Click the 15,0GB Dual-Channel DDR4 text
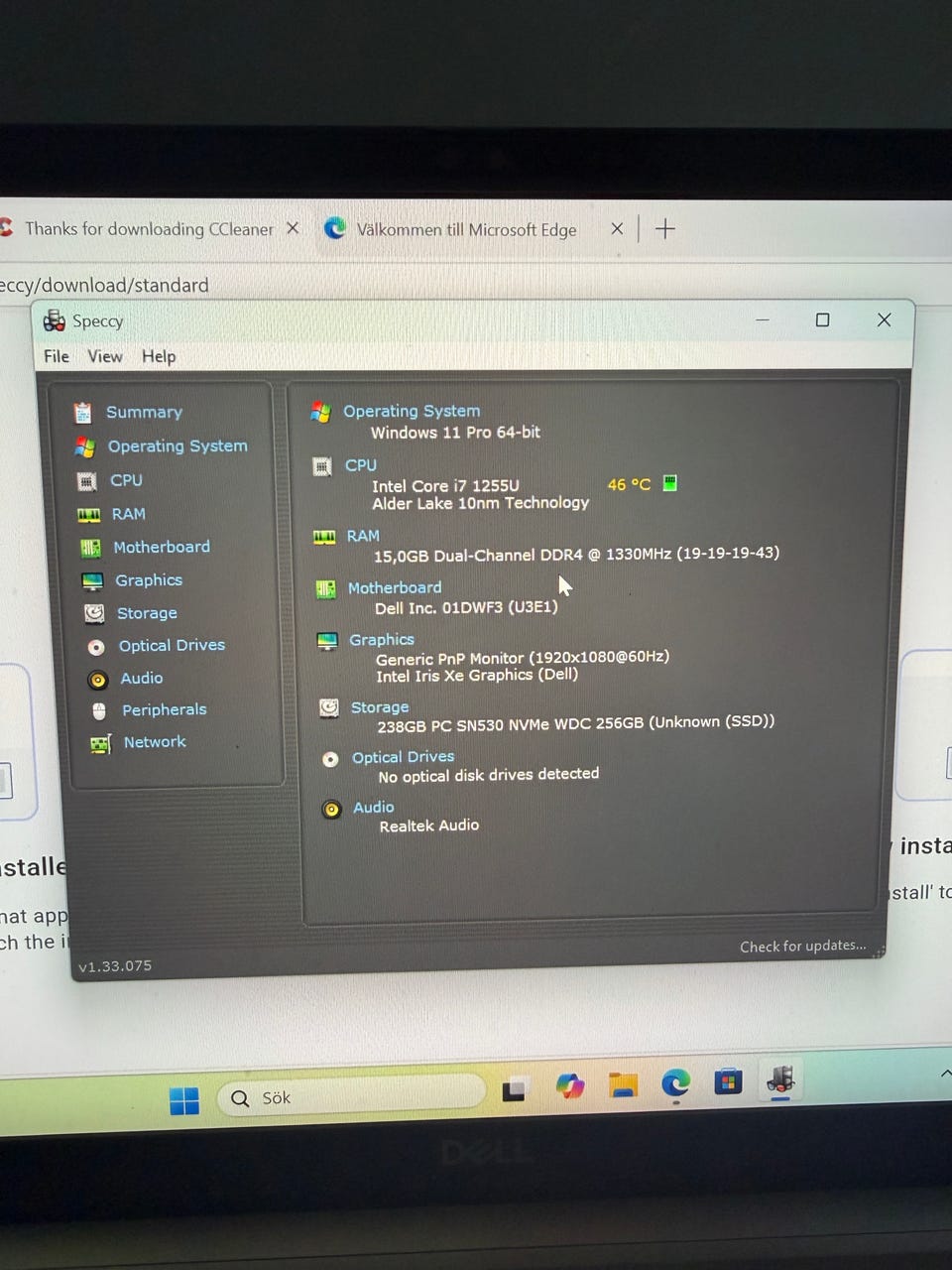 (x=576, y=554)
